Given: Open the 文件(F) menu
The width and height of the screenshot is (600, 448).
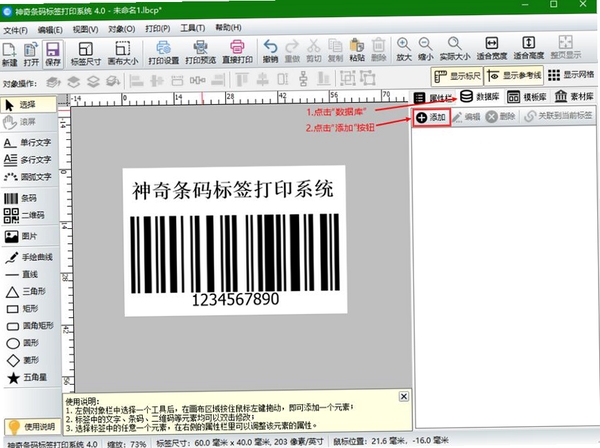Looking at the screenshot, I should coord(15,30).
